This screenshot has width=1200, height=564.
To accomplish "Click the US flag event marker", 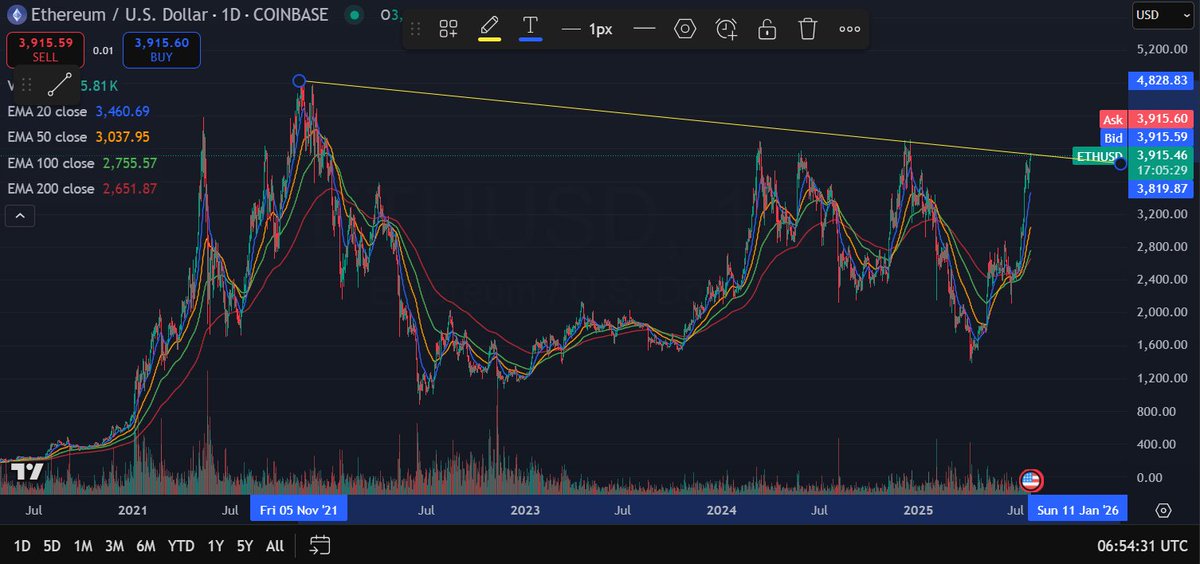I will [x=1030, y=481].
